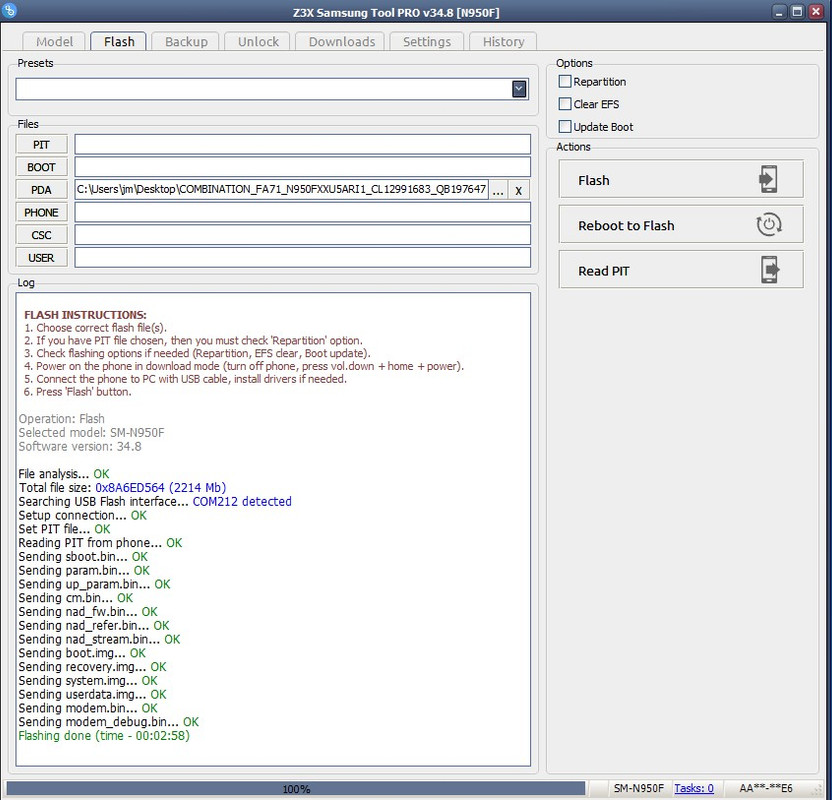The image size is (832, 800).
Task: Click the 'Sending boot.img... OK' log line
Action: [x=82, y=653]
